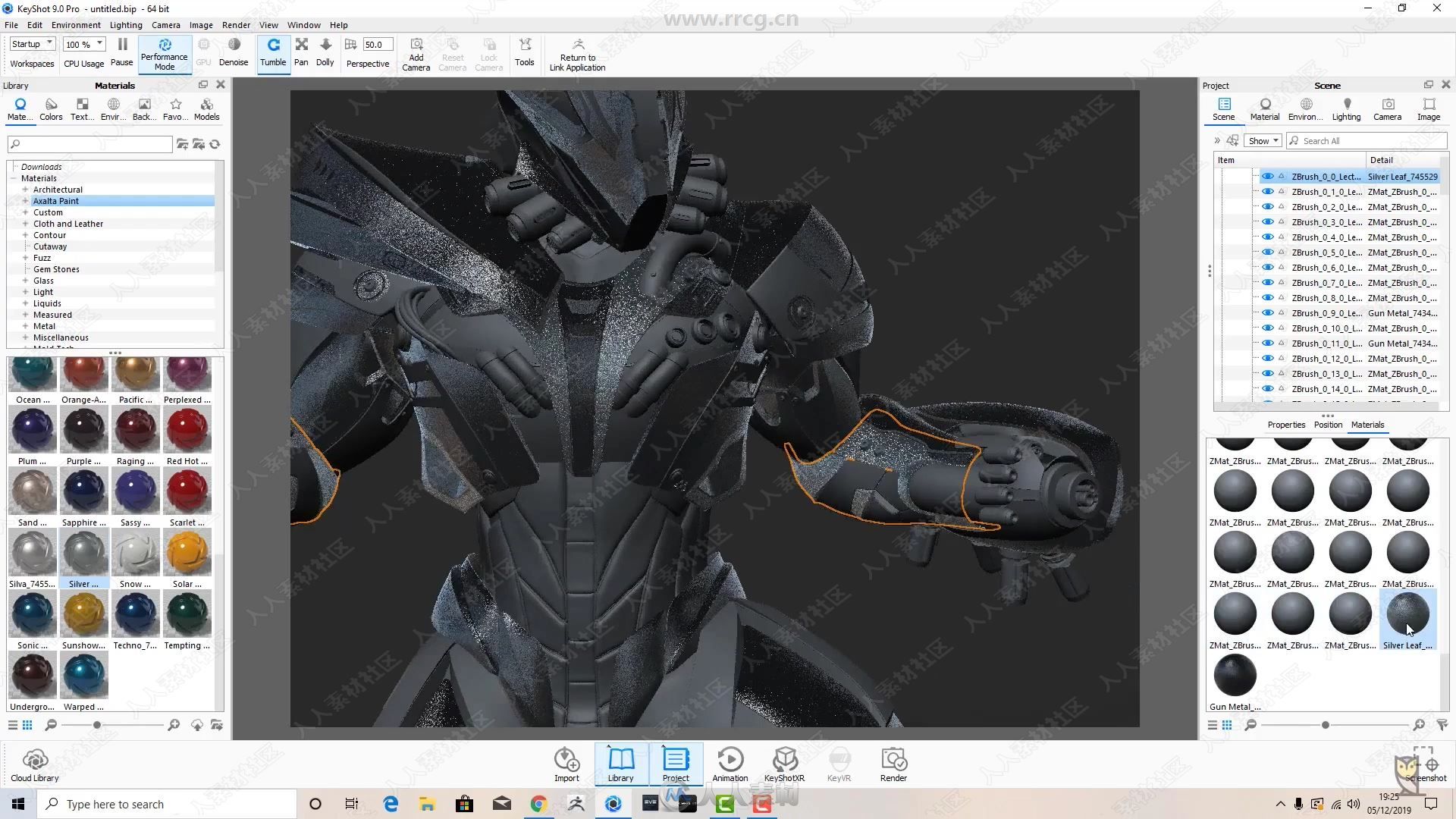The image size is (1456, 819).
Task: Toggle visibility of ZBrush_0_13_0_L part
Action: point(1267,374)
